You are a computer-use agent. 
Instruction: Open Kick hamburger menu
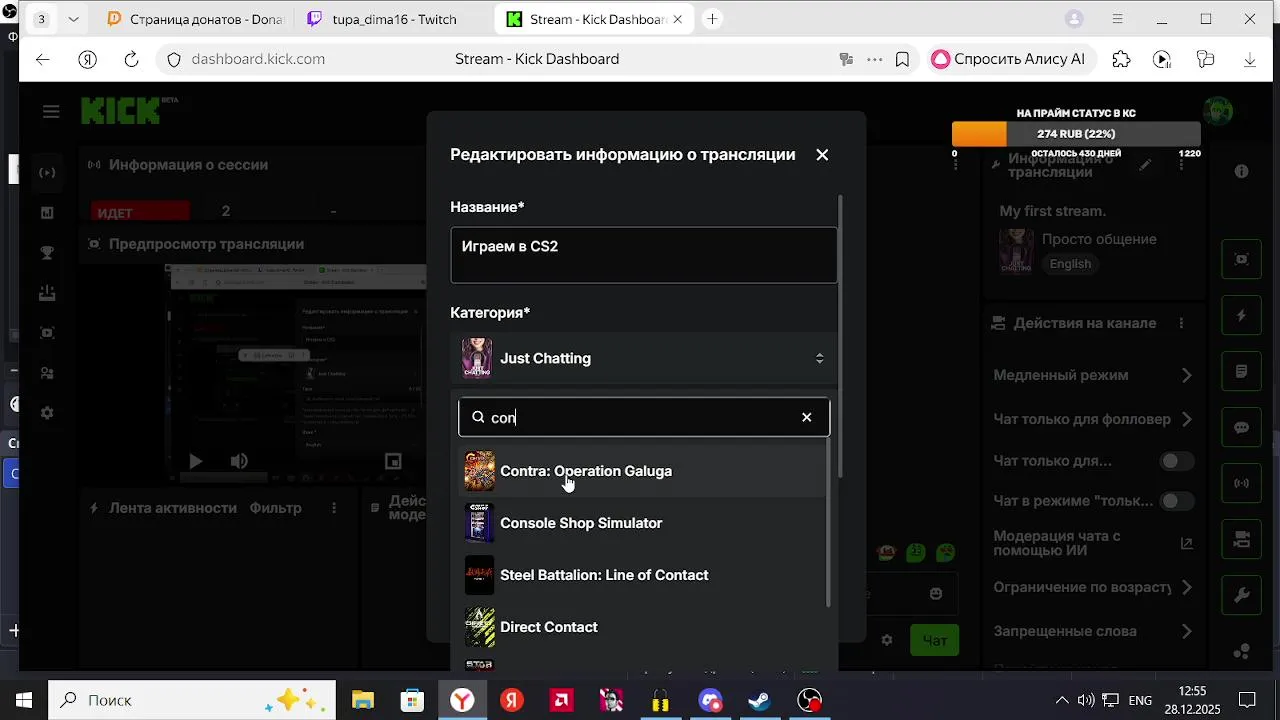pos(51,111)
